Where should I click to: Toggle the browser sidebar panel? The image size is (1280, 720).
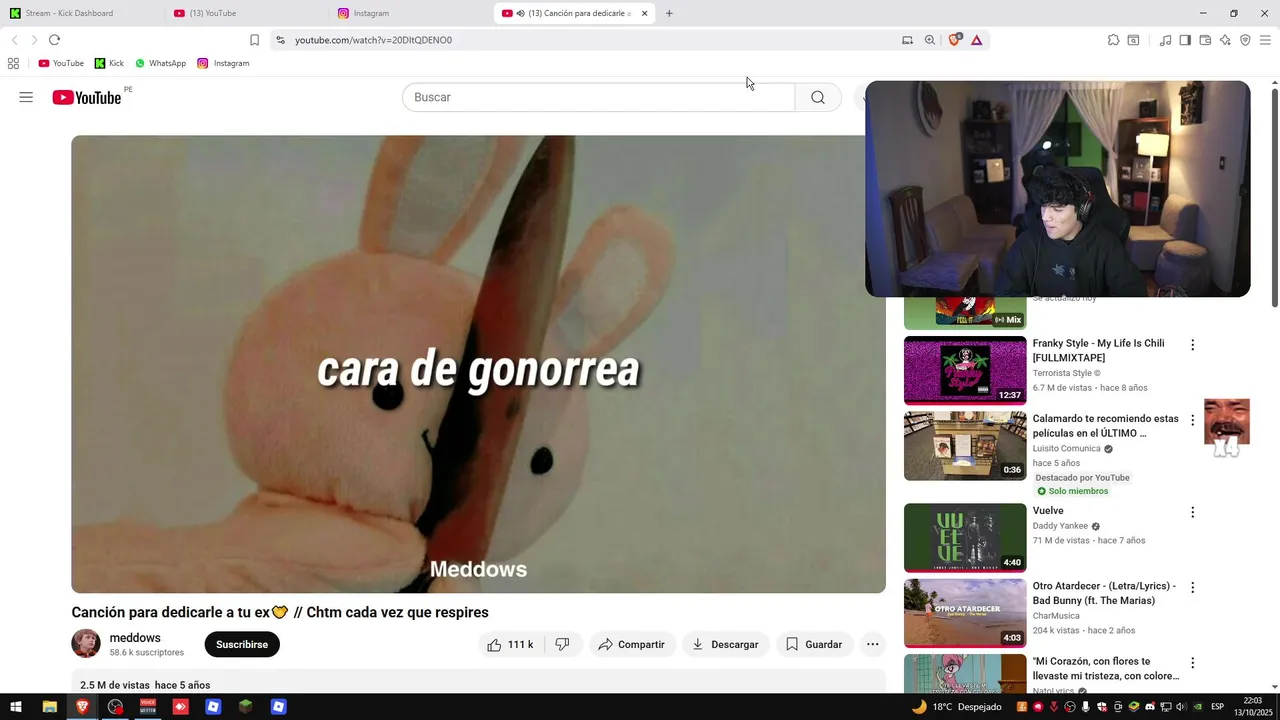(1185, 40)
